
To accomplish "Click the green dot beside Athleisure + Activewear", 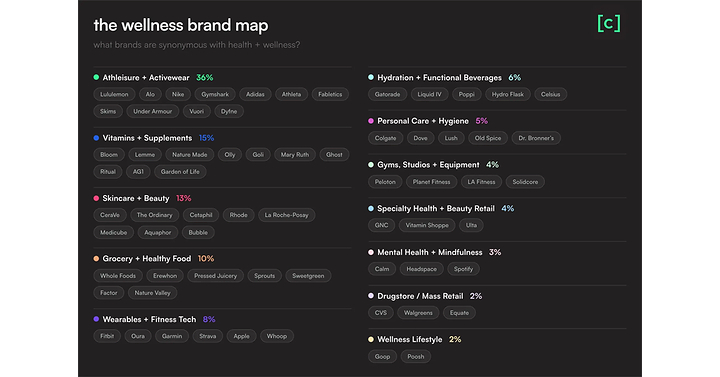I will pos(96,77).
